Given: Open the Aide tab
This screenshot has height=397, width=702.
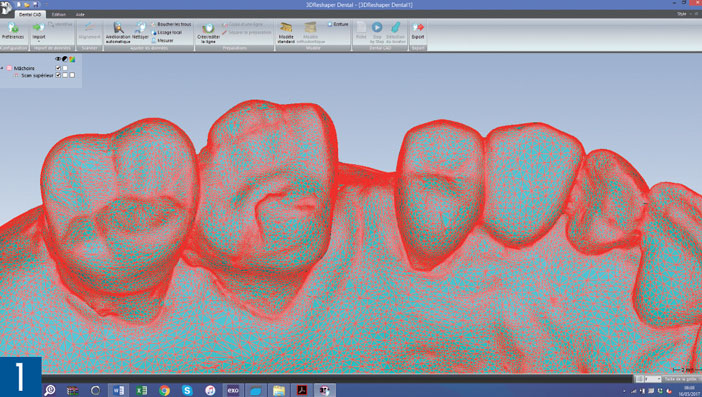Looking at the screenshot, I should click(x=80, y=14).
